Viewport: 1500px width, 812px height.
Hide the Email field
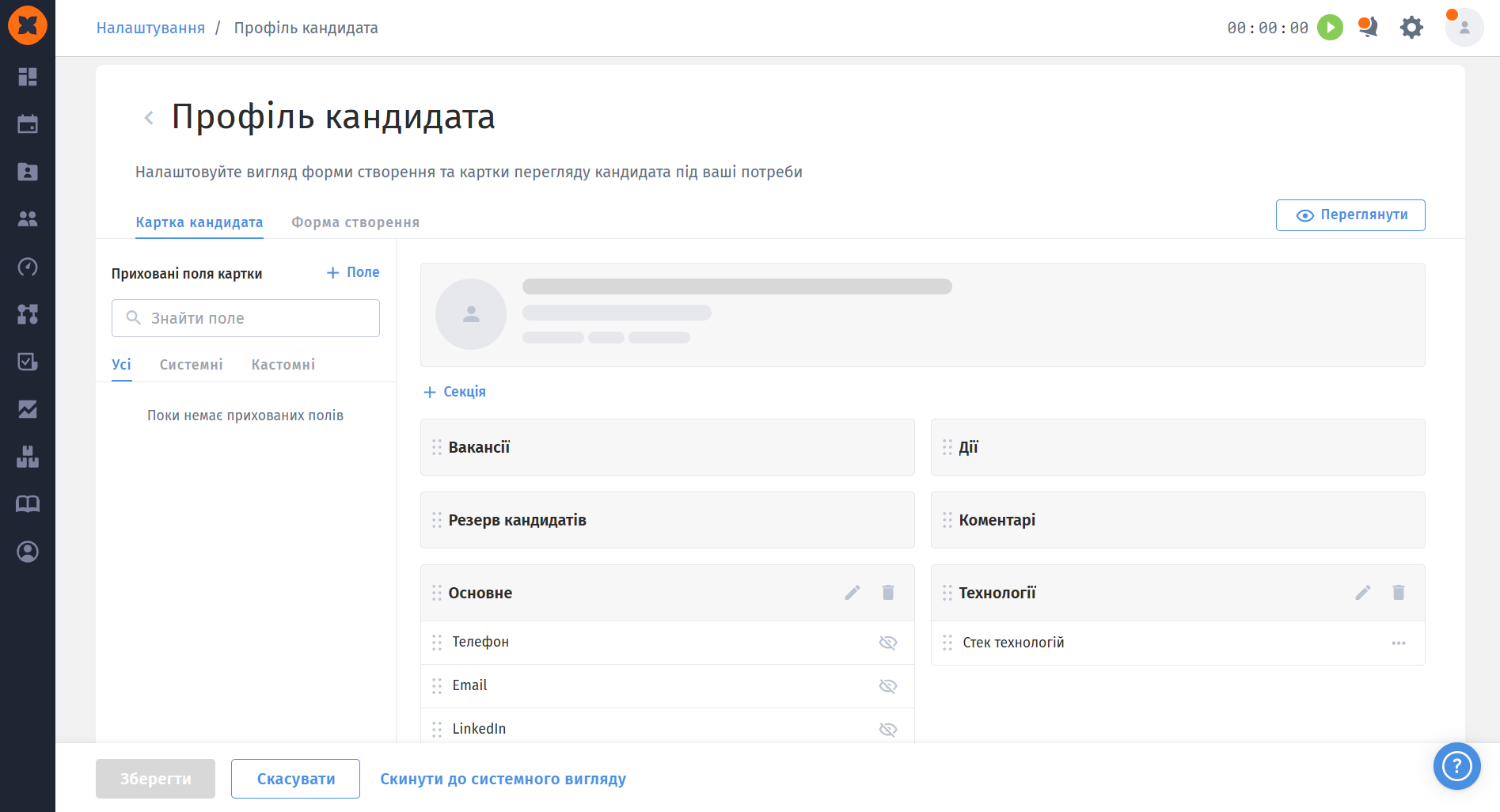coord(888,686)
